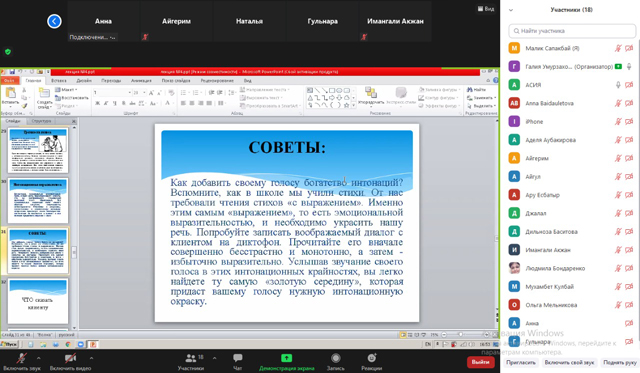The image size is (640, 373).
Task: Click Найти find button in ribbon
Action: coord(477,89)
